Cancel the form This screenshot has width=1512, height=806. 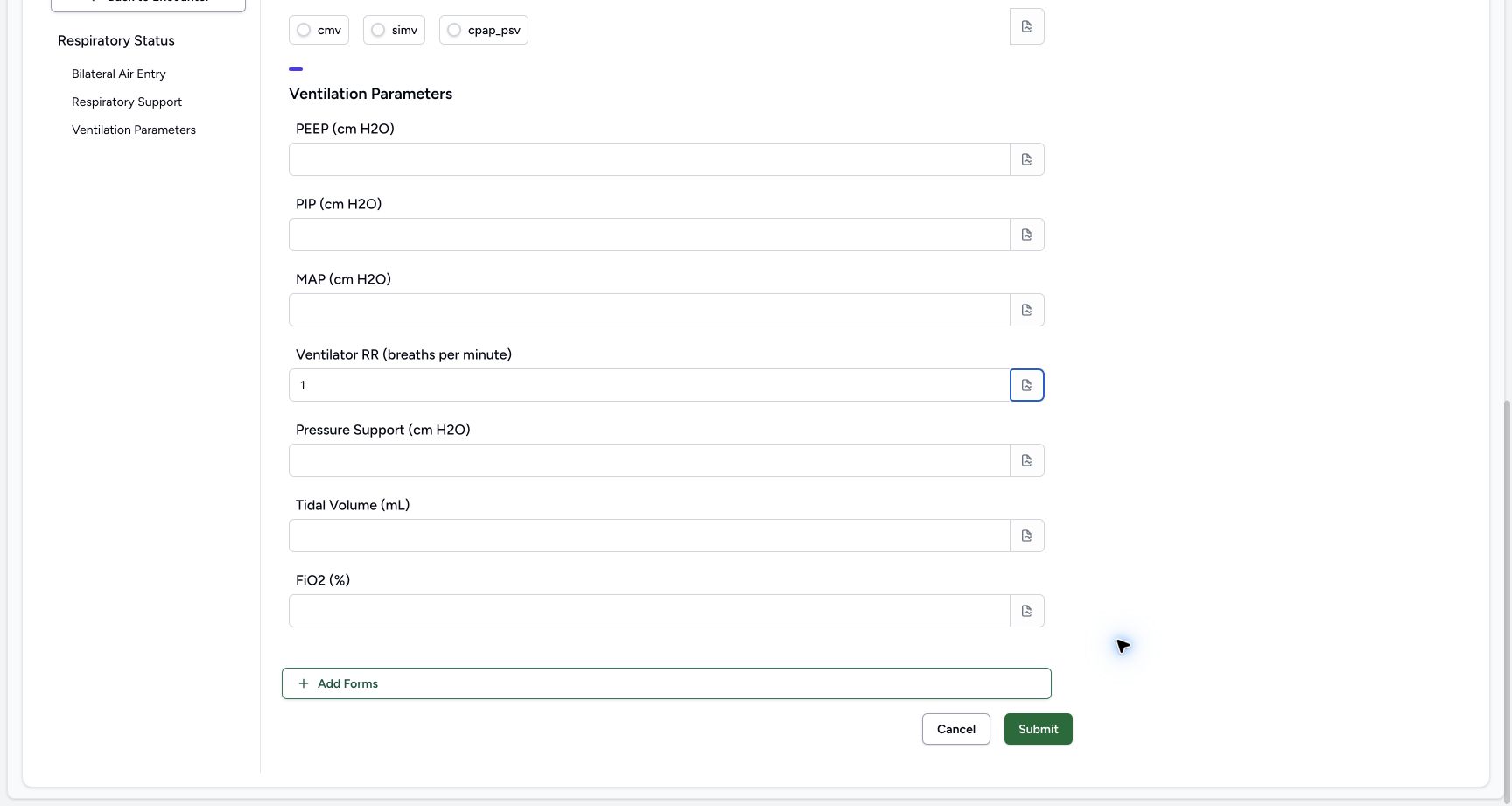pyautogui.click(x=956, y=729)
